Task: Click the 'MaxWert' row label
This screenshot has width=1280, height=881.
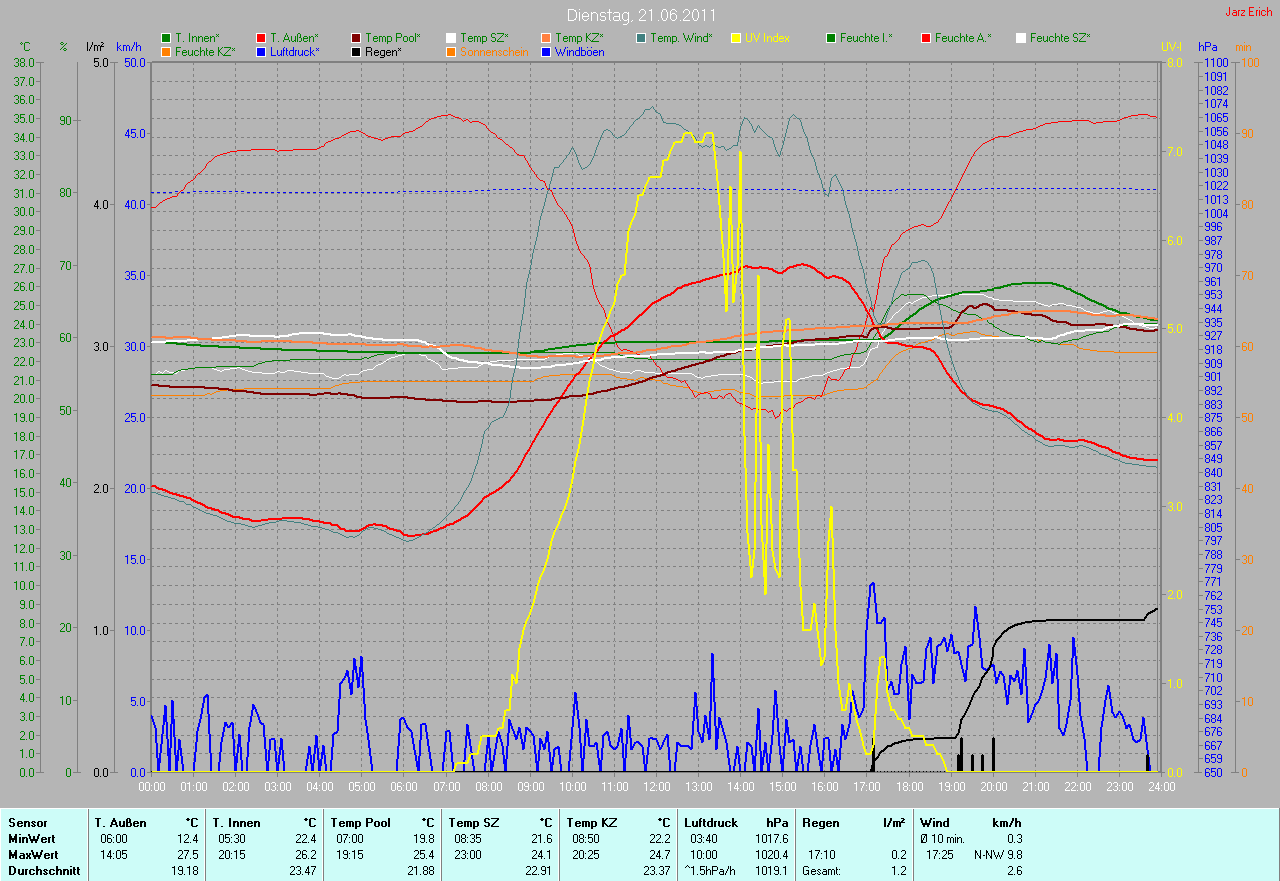Action: coord(33,855)
